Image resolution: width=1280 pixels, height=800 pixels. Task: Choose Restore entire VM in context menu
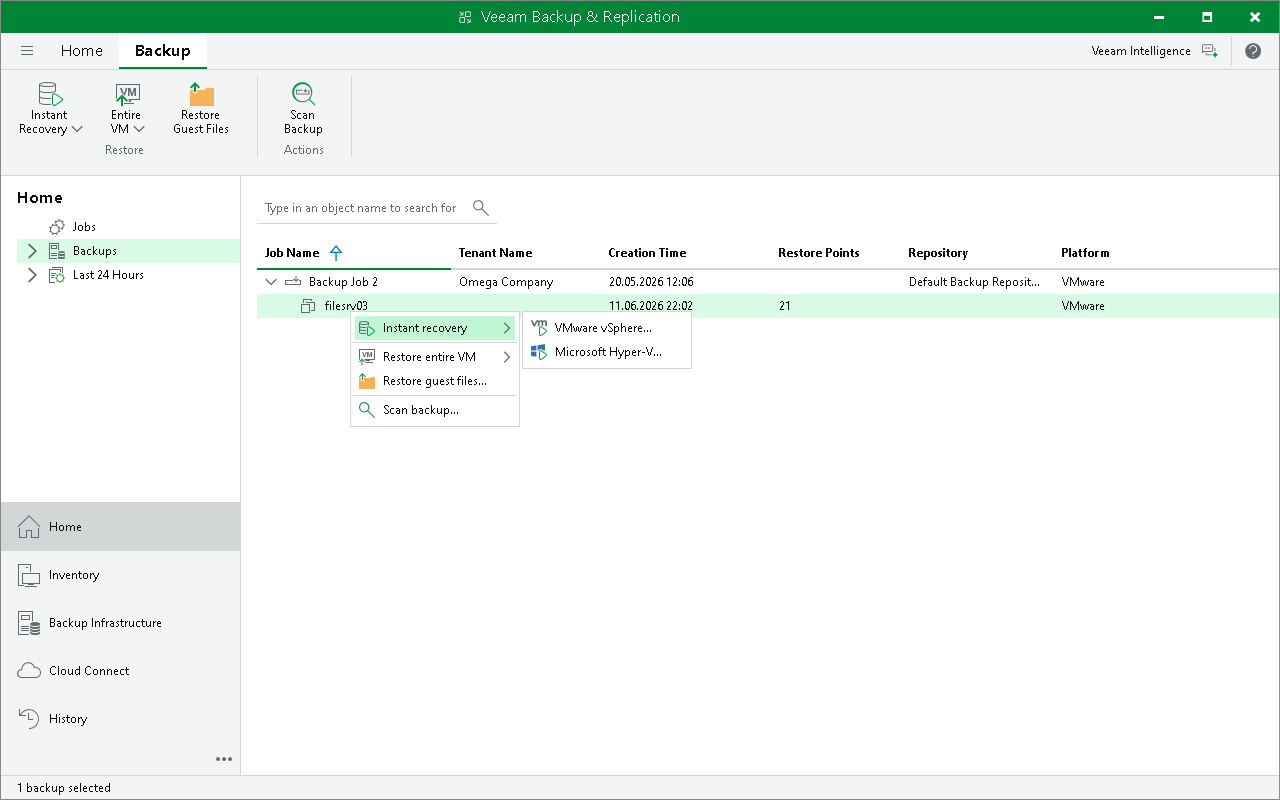click(x=435, y=357)
